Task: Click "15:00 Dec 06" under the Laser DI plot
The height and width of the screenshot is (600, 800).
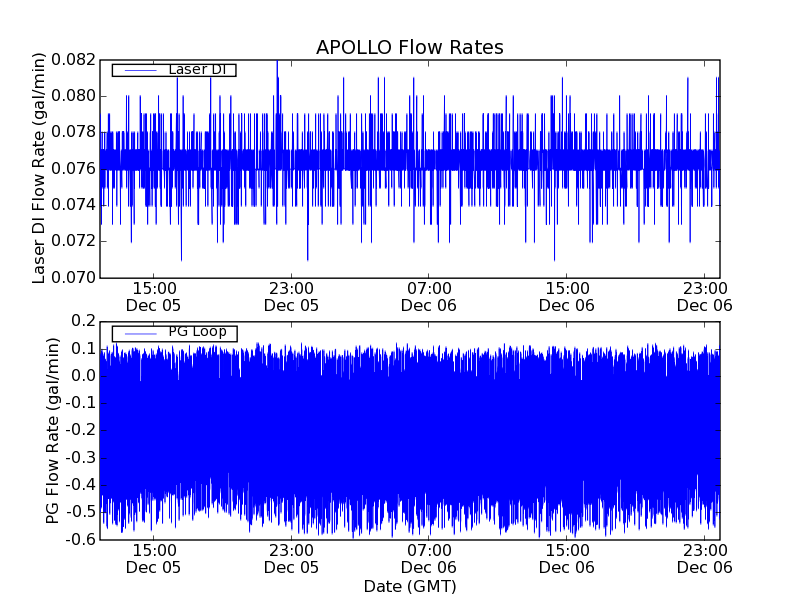Action: (567, 297)
